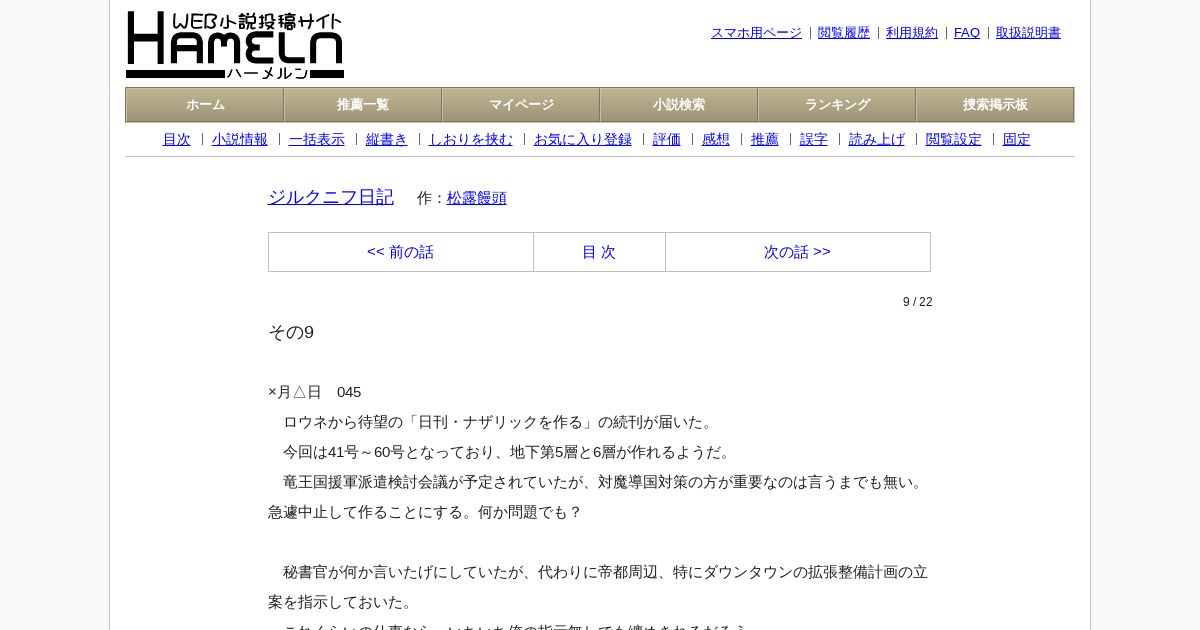Click the line starting 今回は41号～60号
The width and height of the screenshot is (1200, 630).
(x=509, y=452)
